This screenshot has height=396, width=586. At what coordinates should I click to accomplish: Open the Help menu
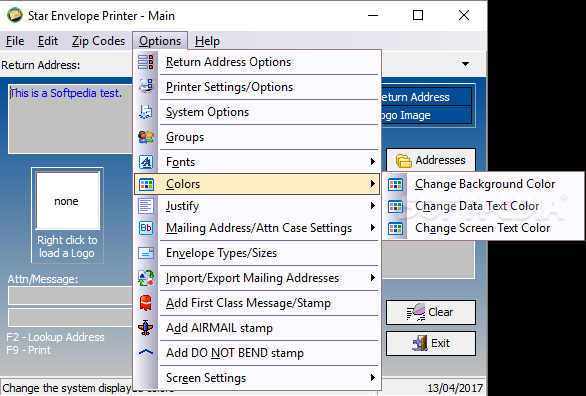[207, 41]
